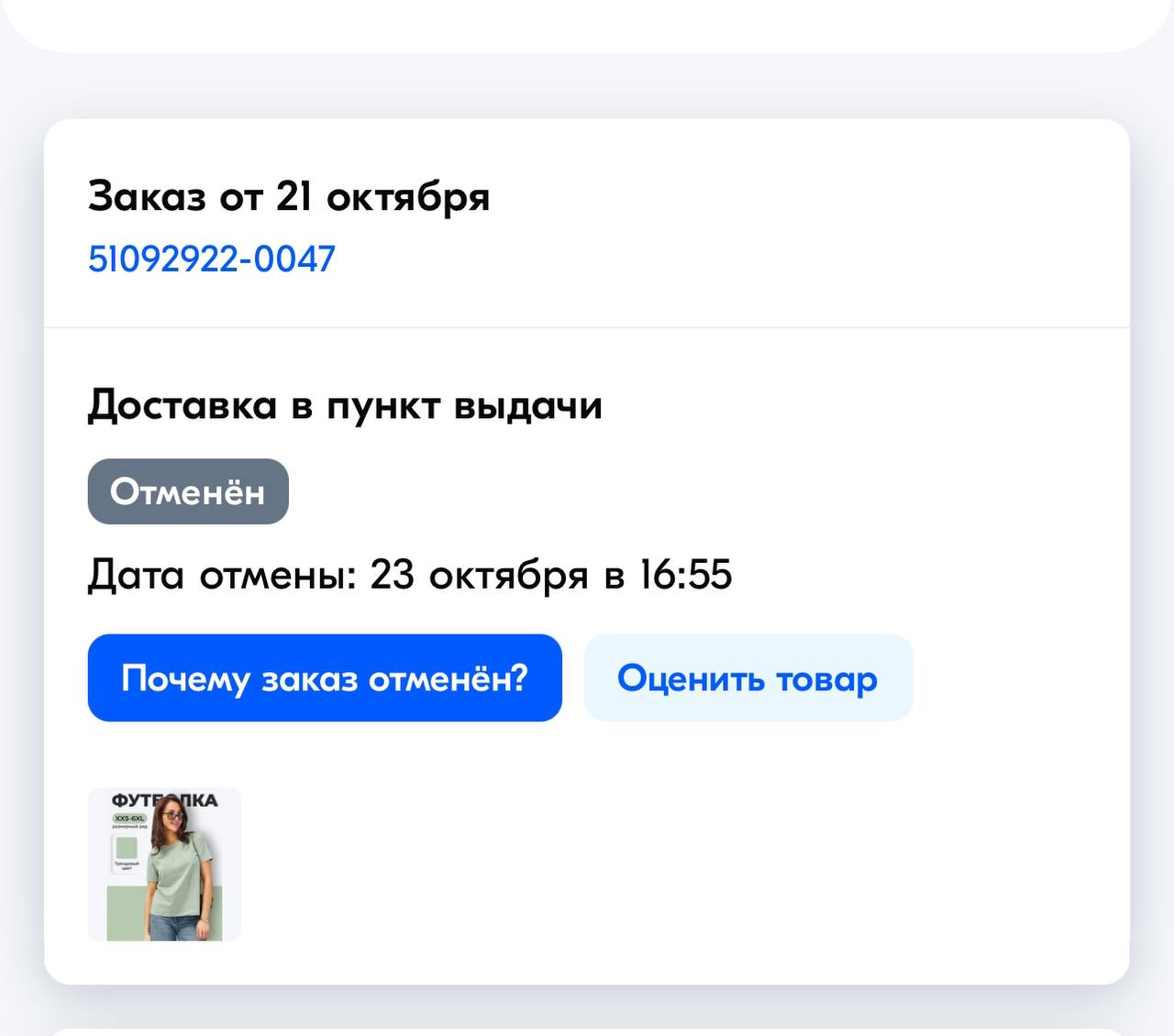Click the gray "Отменён" status badge
The image size is (1174, 1036).
tap(188, 492)
